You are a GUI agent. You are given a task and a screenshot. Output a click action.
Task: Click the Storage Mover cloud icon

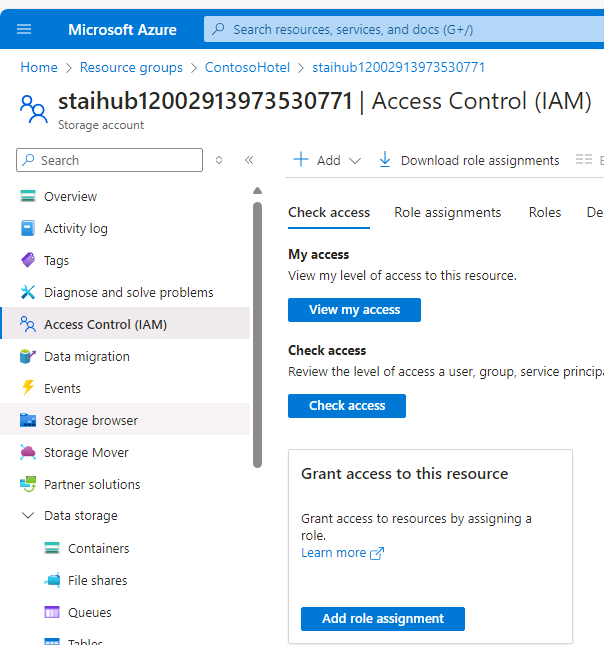(28, 452)
